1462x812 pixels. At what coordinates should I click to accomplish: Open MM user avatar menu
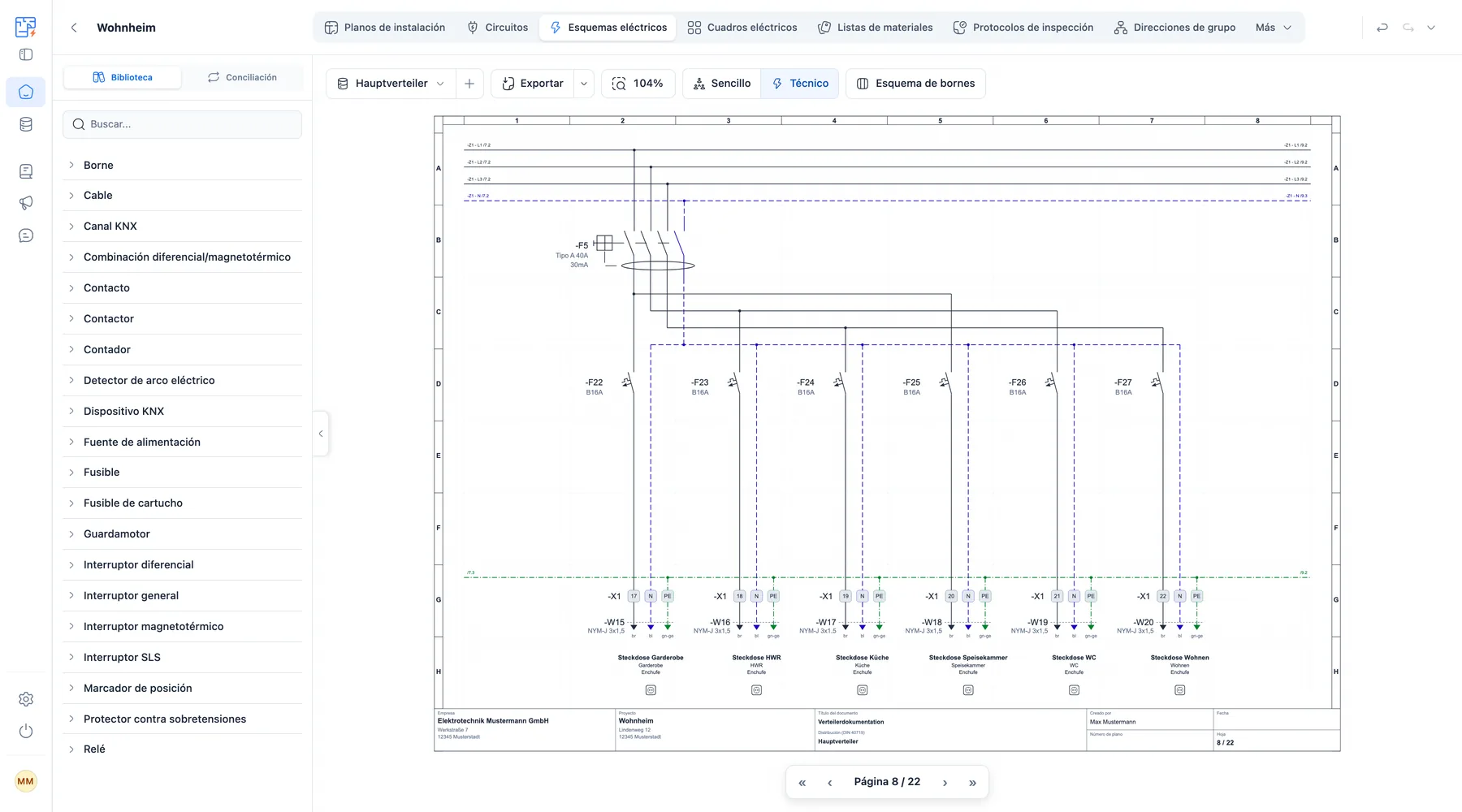pos(26,781)
